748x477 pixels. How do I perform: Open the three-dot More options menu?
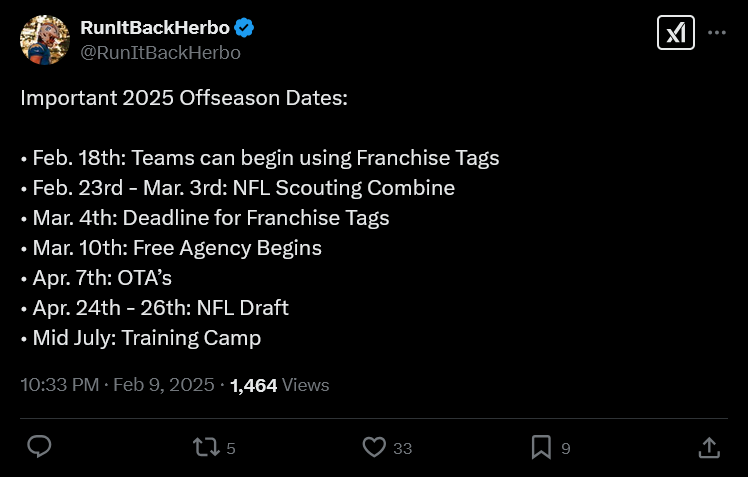point(717,33)
